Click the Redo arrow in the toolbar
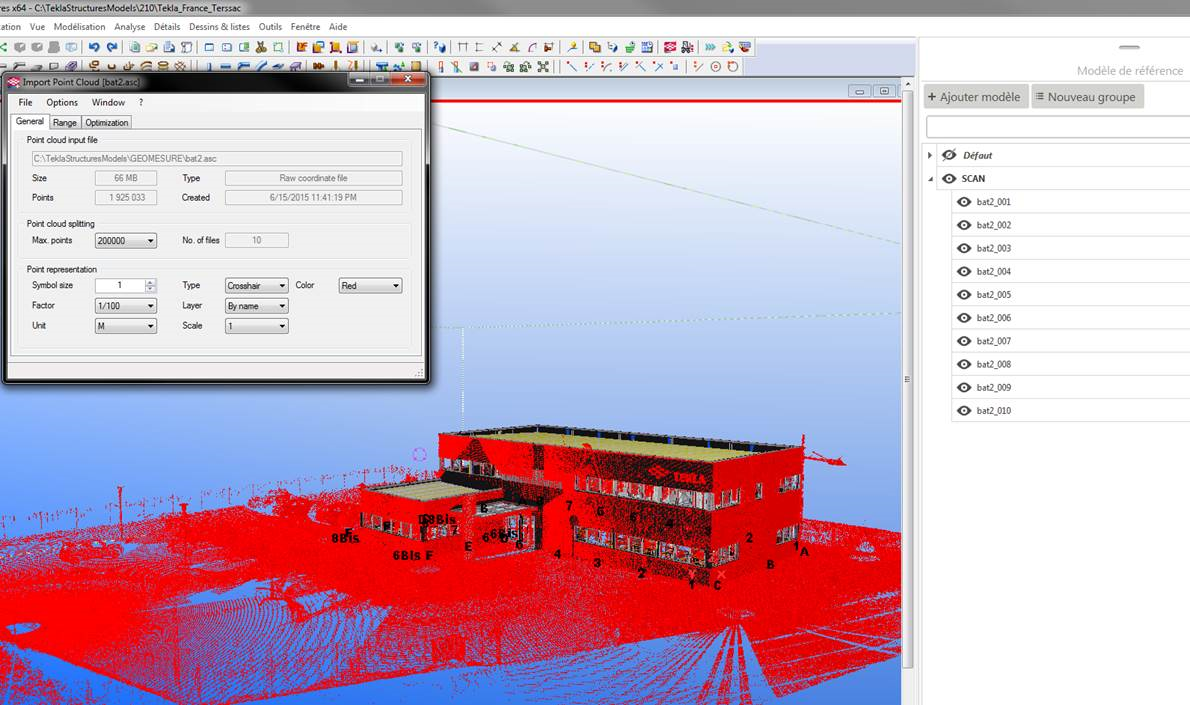1190x705 pixels. tap(111, 47)
